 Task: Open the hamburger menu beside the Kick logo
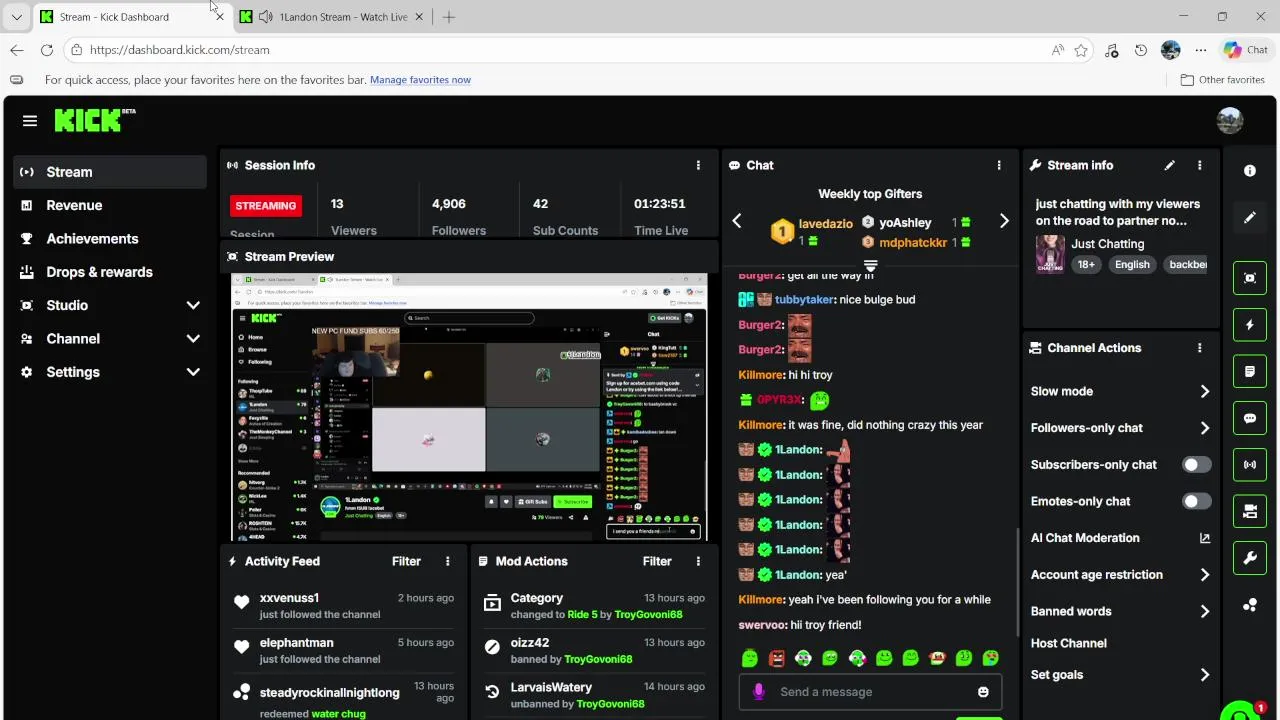point(30,121)
